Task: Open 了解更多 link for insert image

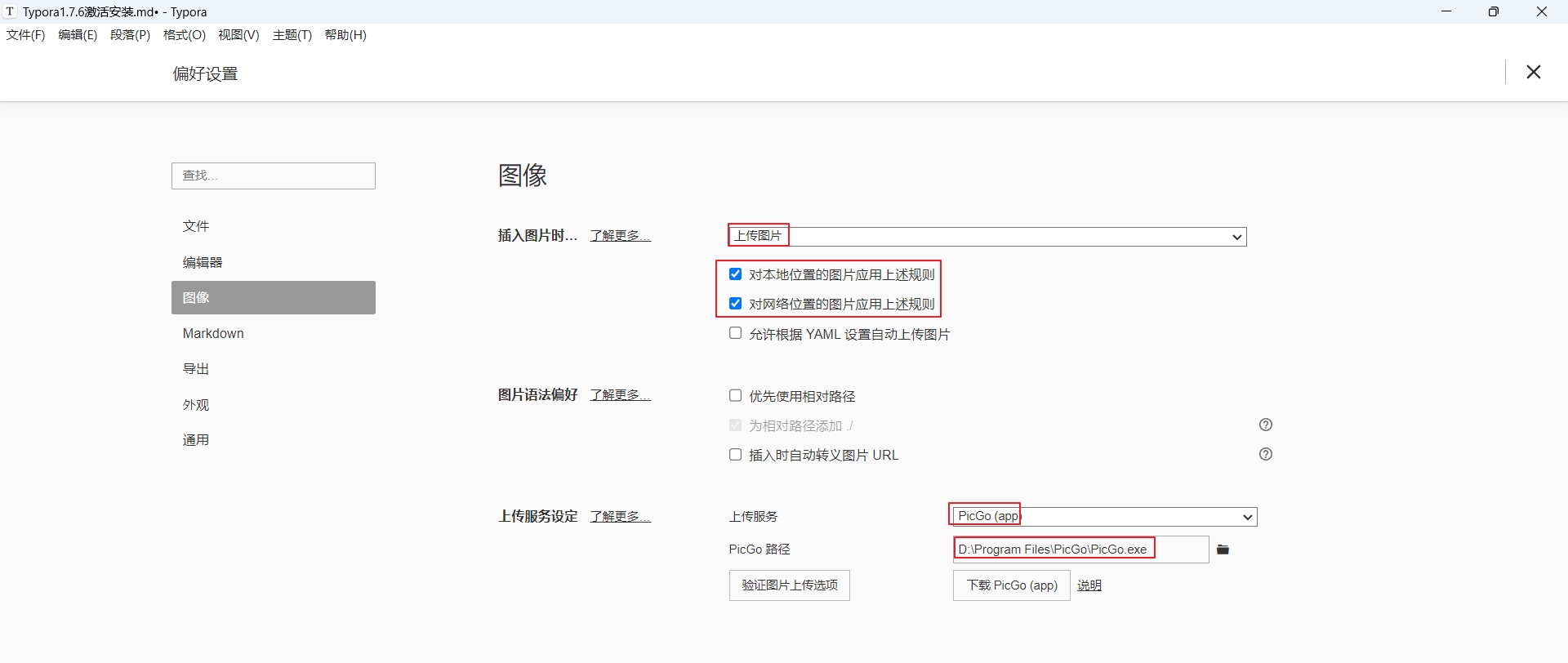Action: pyautogui.click(x=621, y=236)
